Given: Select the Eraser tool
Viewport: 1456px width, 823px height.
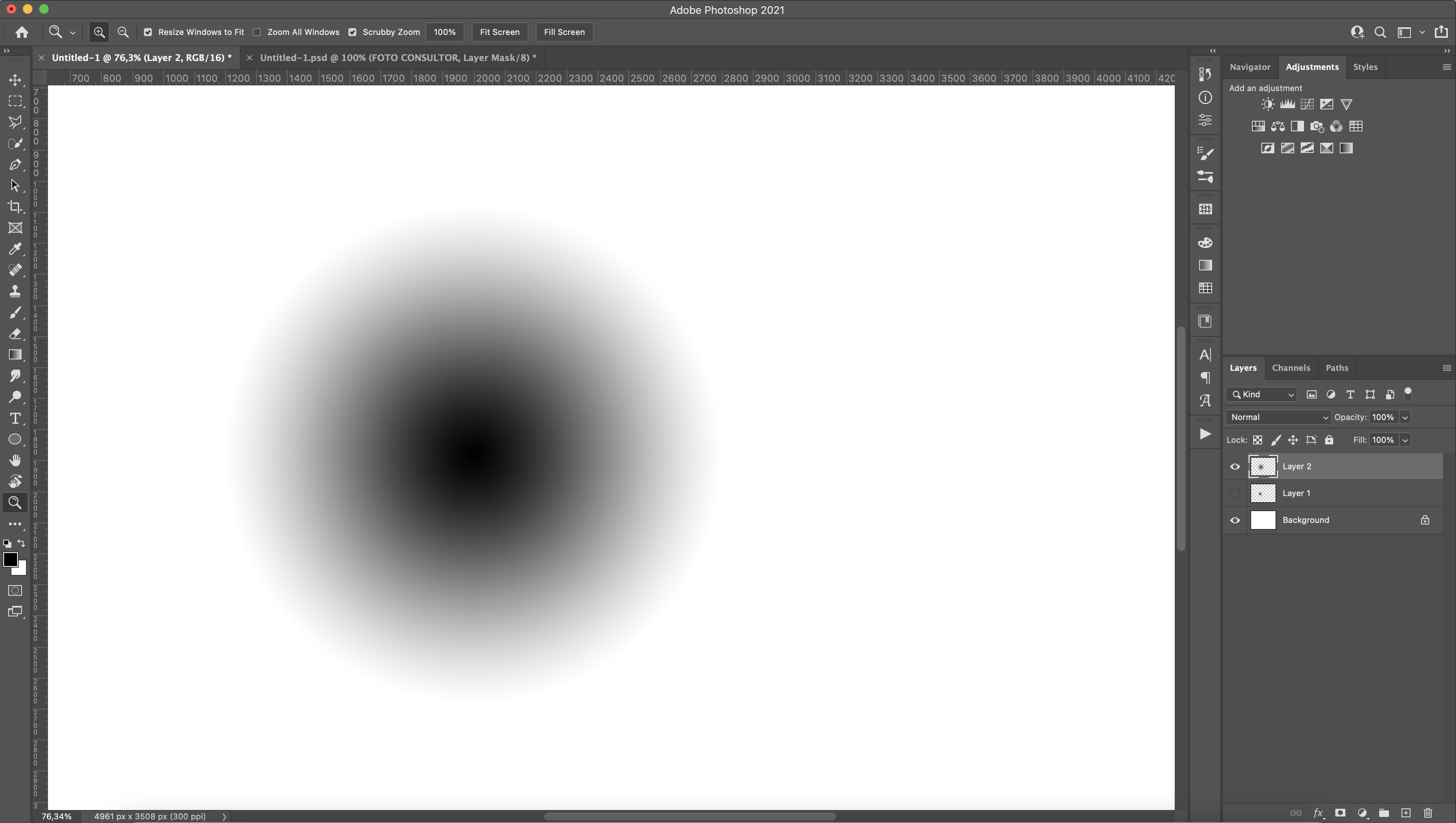Looking at the screenshot, I should 15,334.
